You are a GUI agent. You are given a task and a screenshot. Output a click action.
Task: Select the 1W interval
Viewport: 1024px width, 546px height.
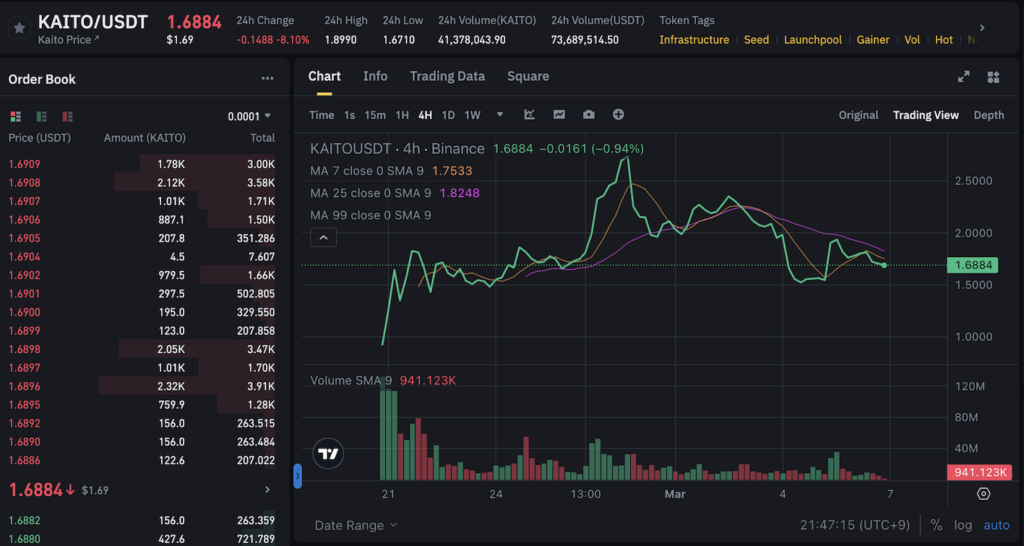(x=472, y=115)
